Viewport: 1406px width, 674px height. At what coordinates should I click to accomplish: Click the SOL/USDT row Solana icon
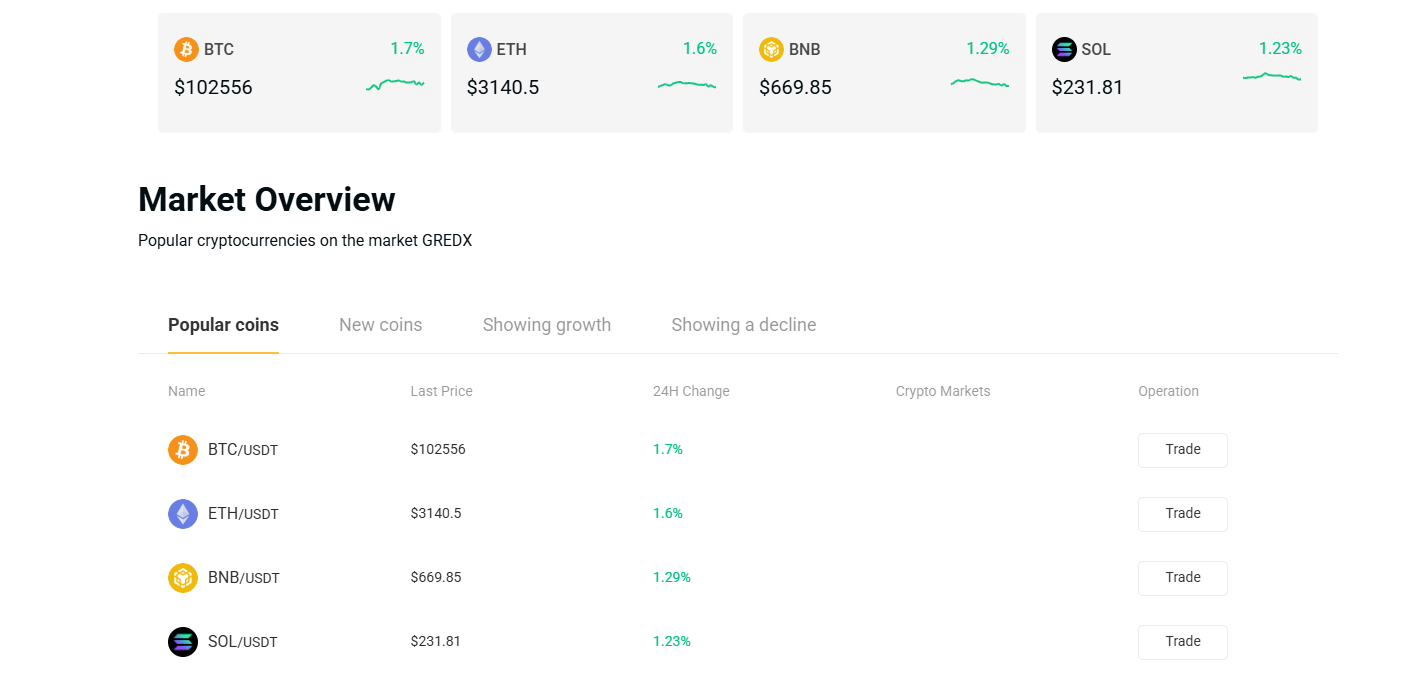point(183,642)
